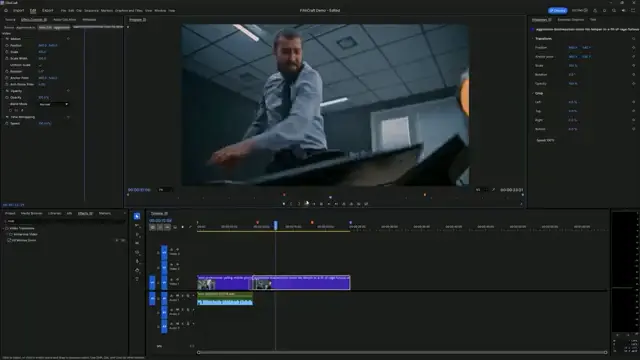Select the Pen tool in the toolbox
640x360 pixels.
137,261
